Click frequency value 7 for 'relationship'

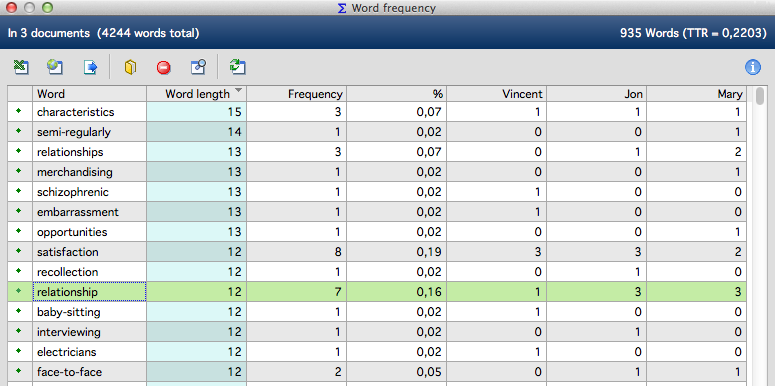[x=339, y=292]
